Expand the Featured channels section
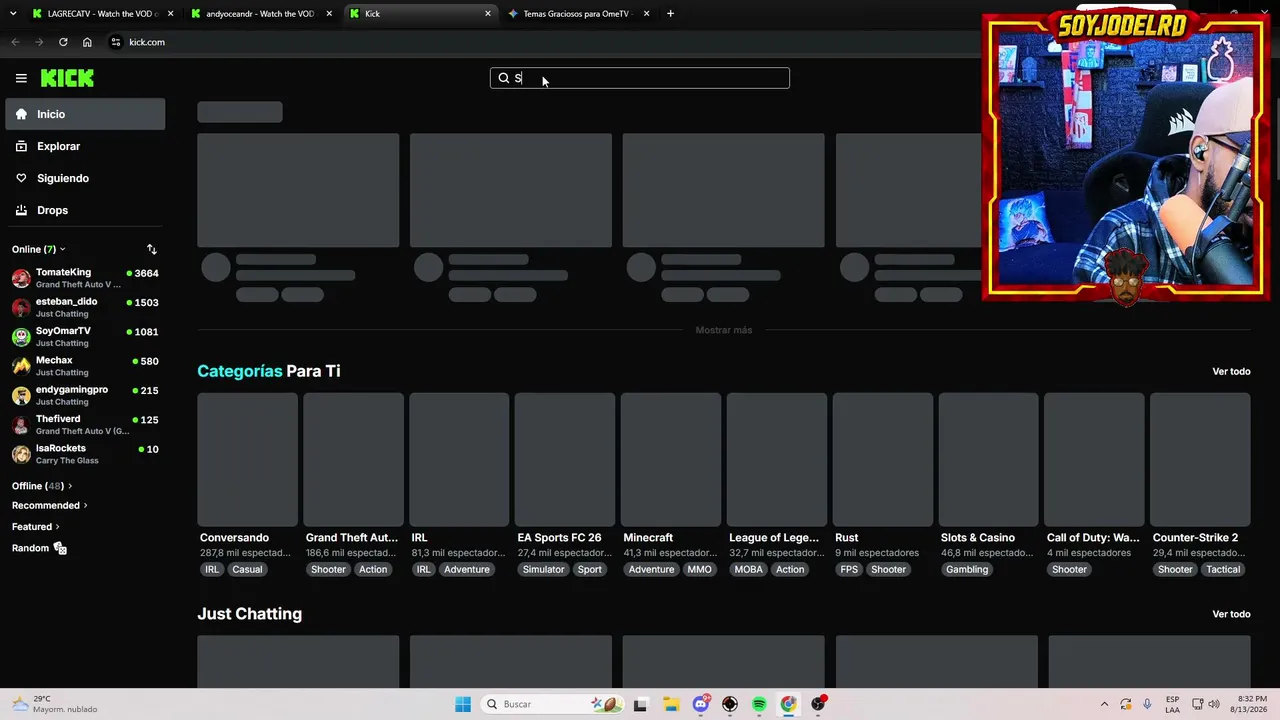Image resolution: width=1280 pixels, height=720 pixels. point(36,527)
